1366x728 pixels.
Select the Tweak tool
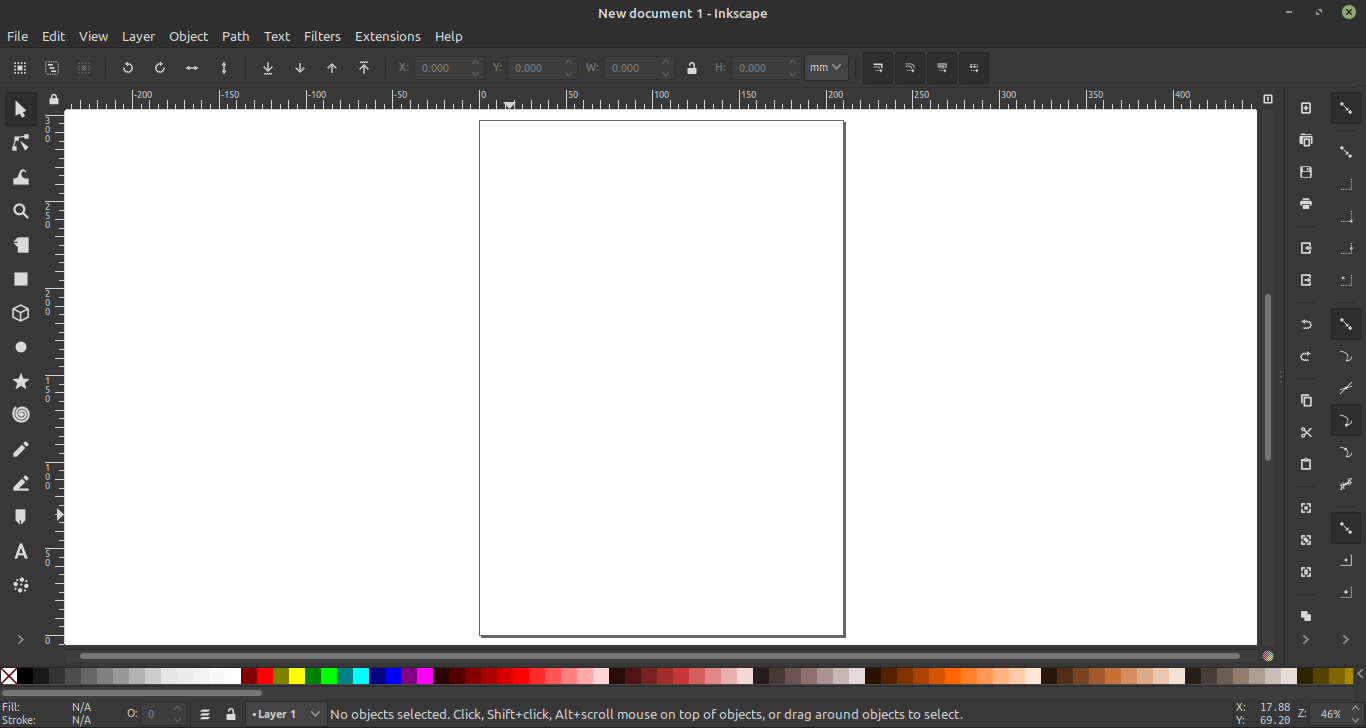click(20, 178)
